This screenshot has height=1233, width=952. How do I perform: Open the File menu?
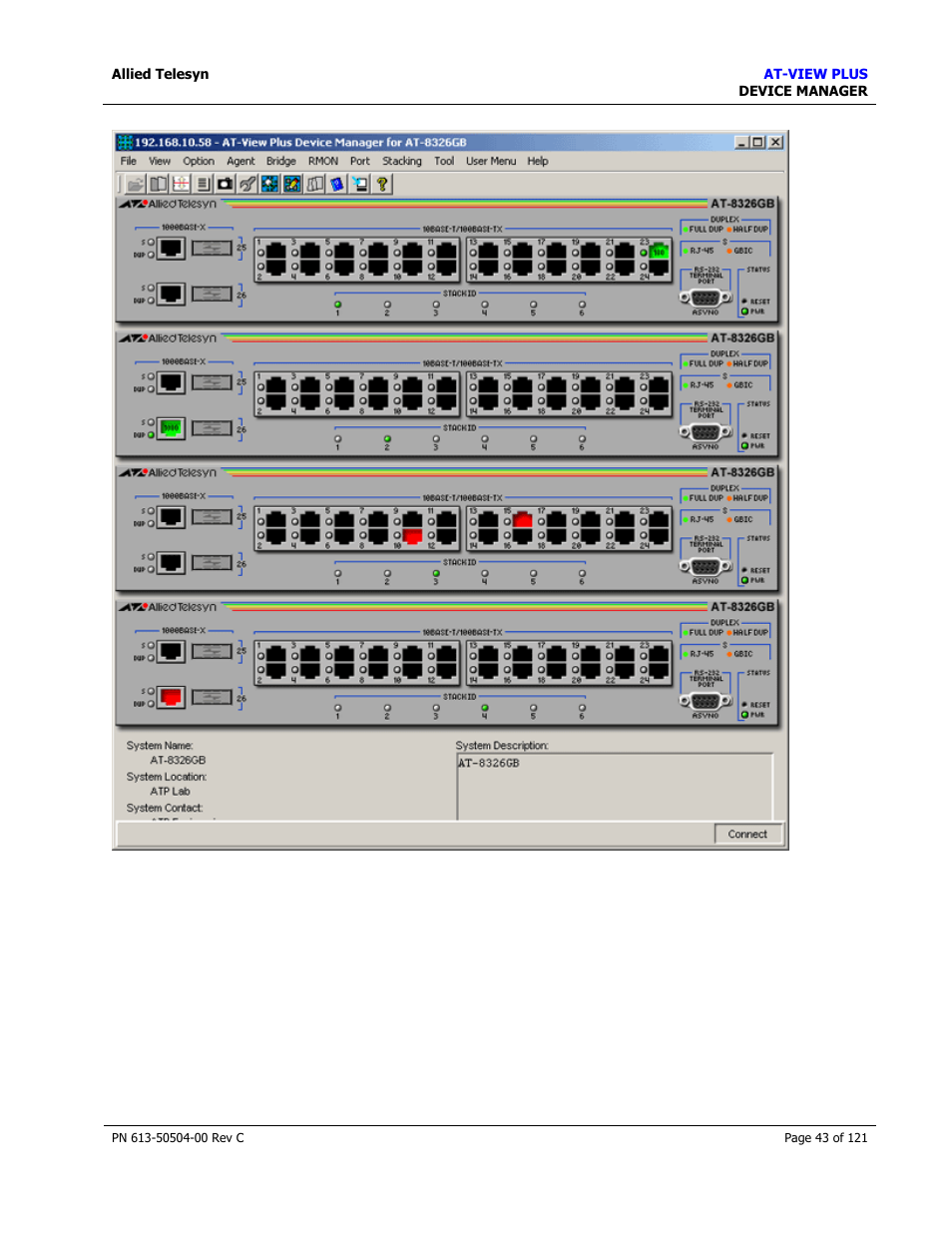click(129, 161)
